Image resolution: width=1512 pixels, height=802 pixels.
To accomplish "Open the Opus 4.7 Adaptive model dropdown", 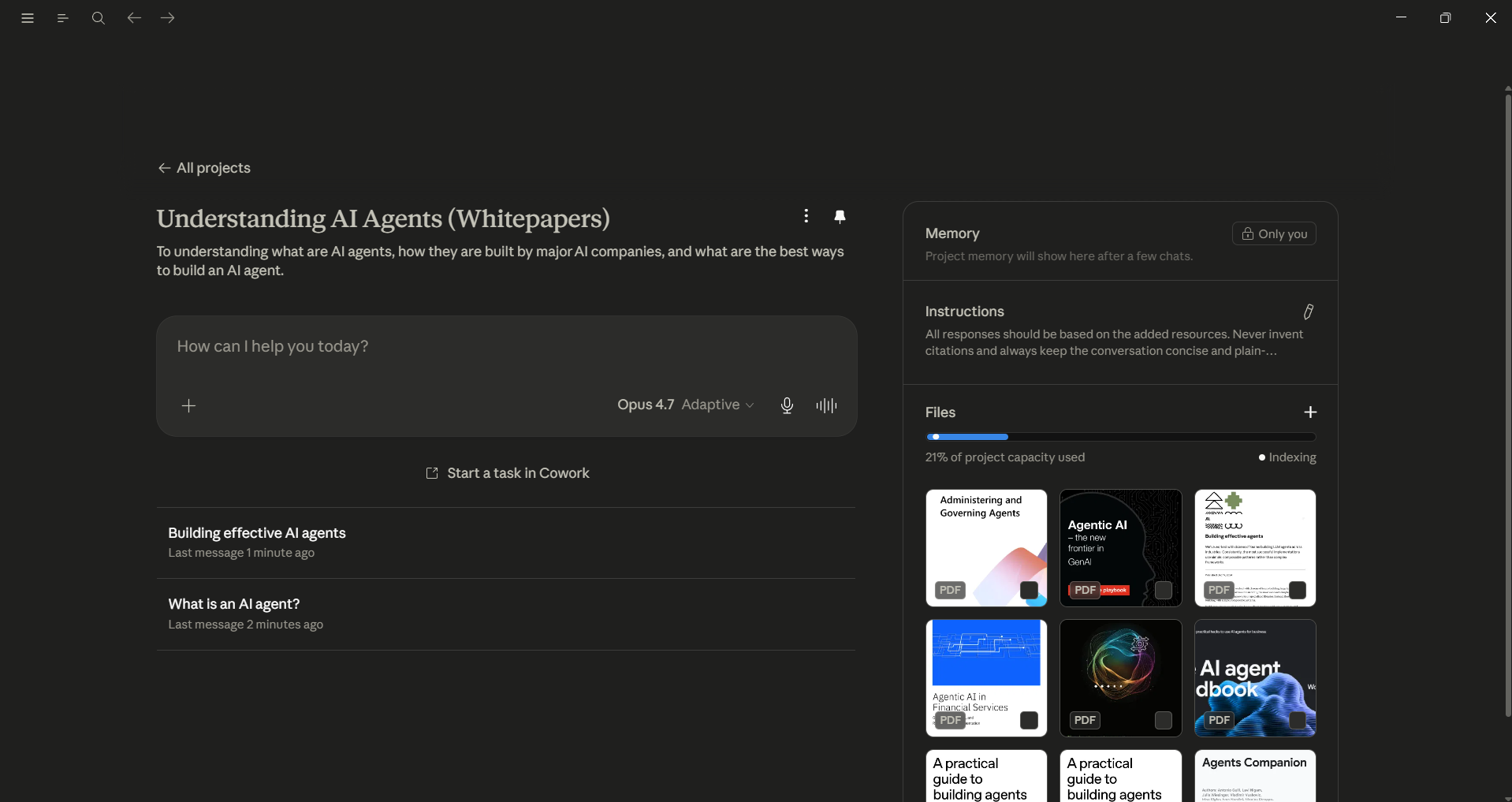I will point(686,405).
